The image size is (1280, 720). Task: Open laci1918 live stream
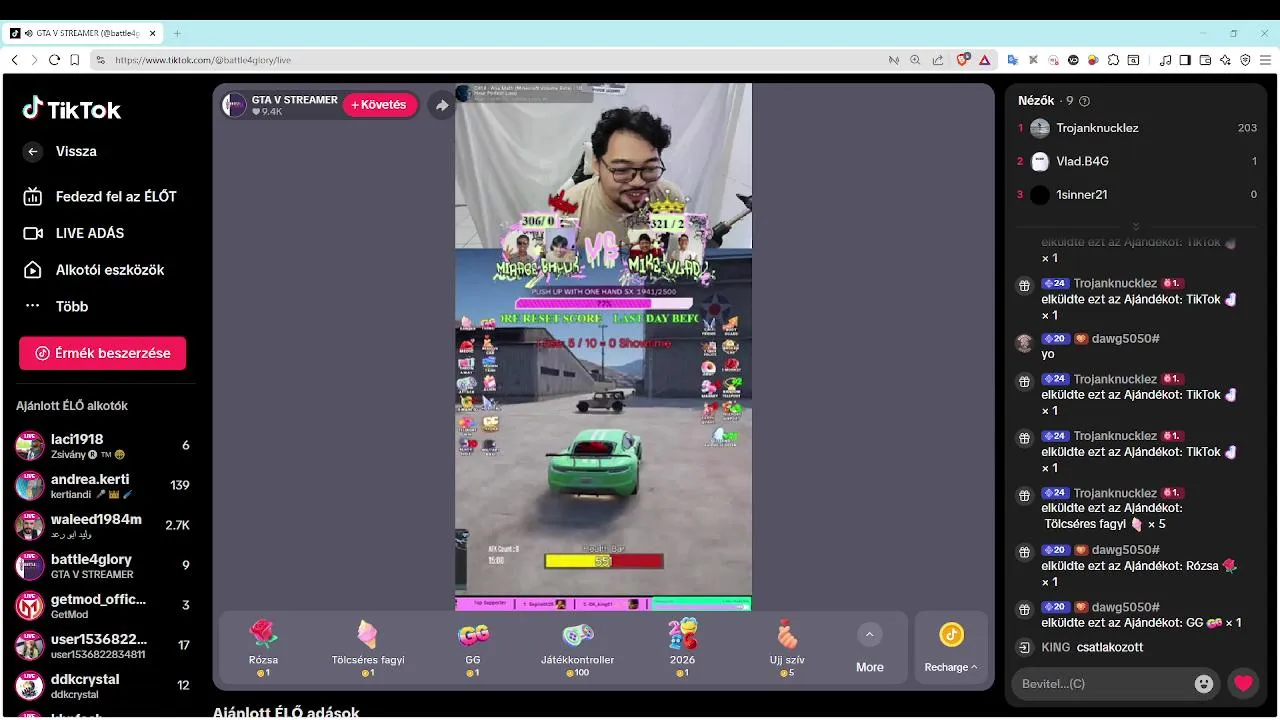pos(102,446)
